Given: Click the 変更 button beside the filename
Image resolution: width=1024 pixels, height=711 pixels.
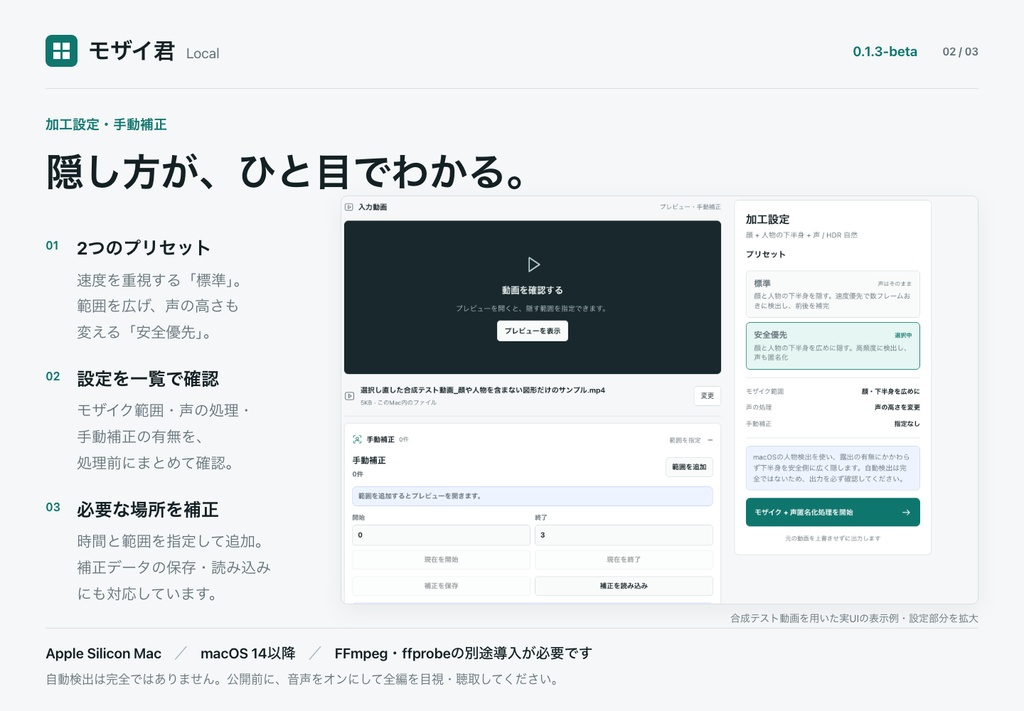Looking at the screenshot, I should coord(707,396).
